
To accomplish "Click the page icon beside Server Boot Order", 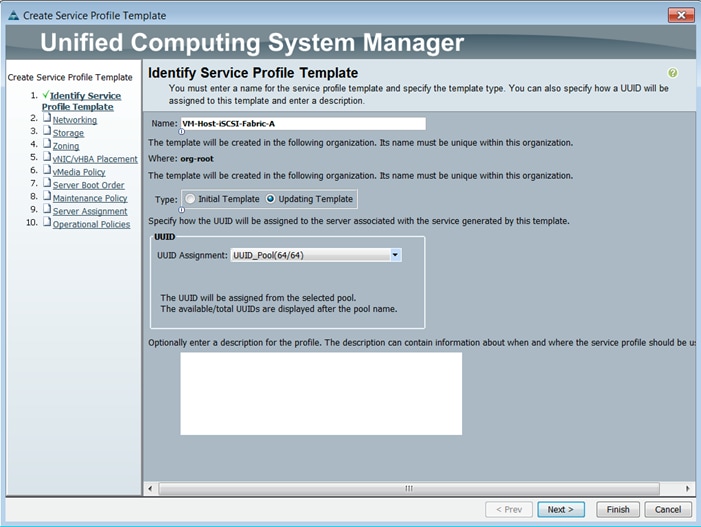I will click(47, 183).
